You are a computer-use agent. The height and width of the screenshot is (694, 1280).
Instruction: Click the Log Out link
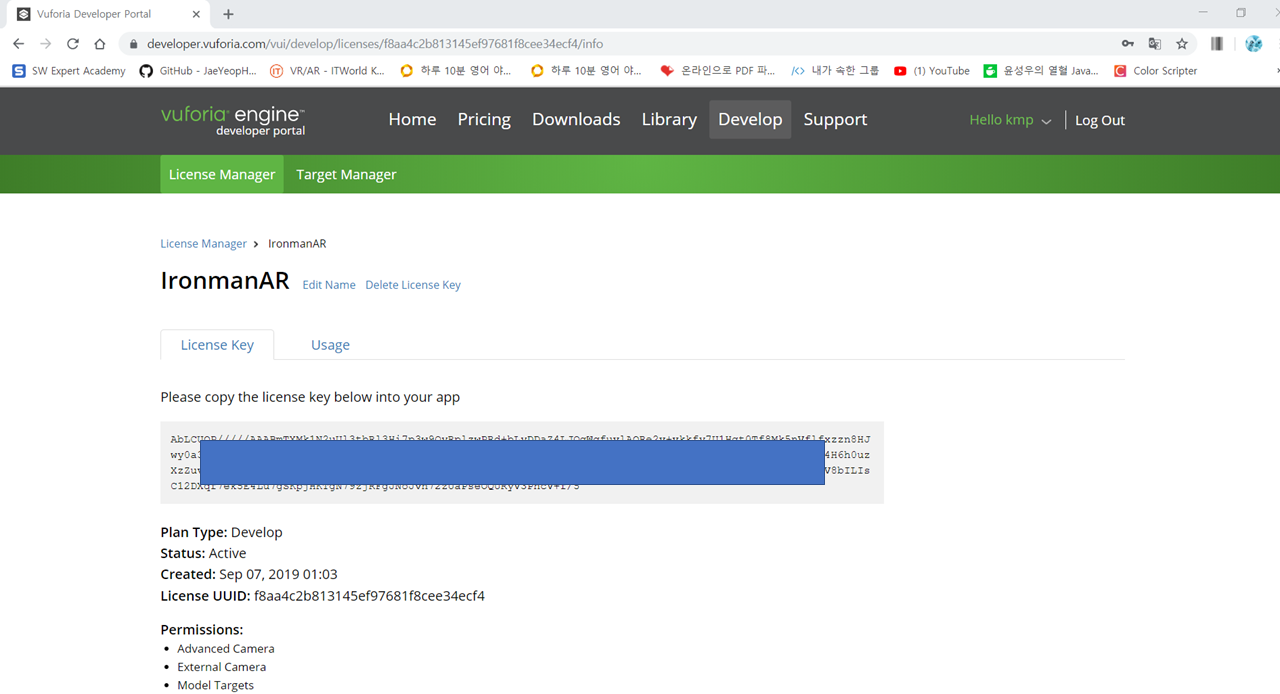click(x=1100, y=120)
